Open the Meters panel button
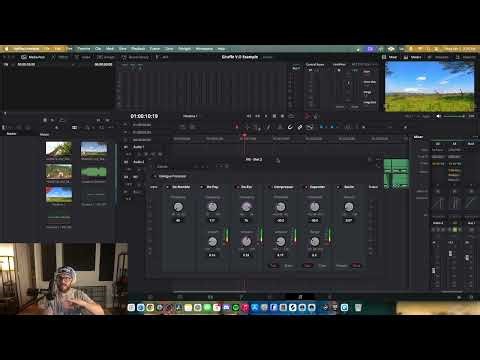480x360 pixels. click(412, 57)
